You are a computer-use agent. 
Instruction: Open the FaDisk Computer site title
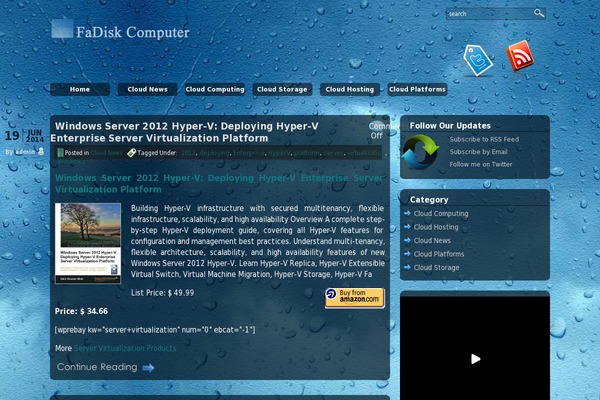point(132,32)
